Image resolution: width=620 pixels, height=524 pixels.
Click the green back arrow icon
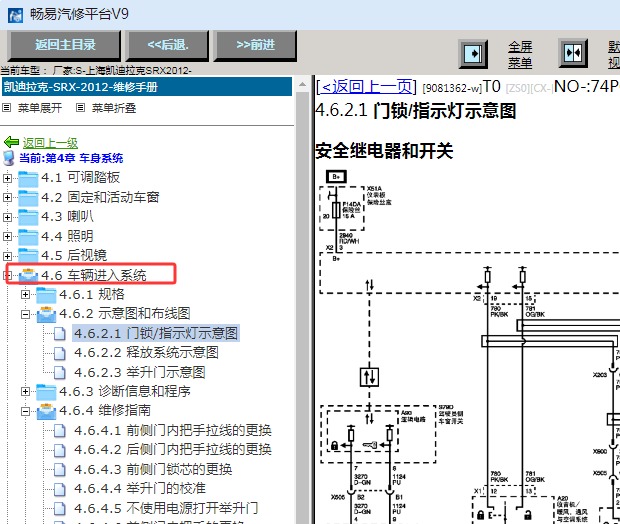pyautogui.click(x=11, y=142)
